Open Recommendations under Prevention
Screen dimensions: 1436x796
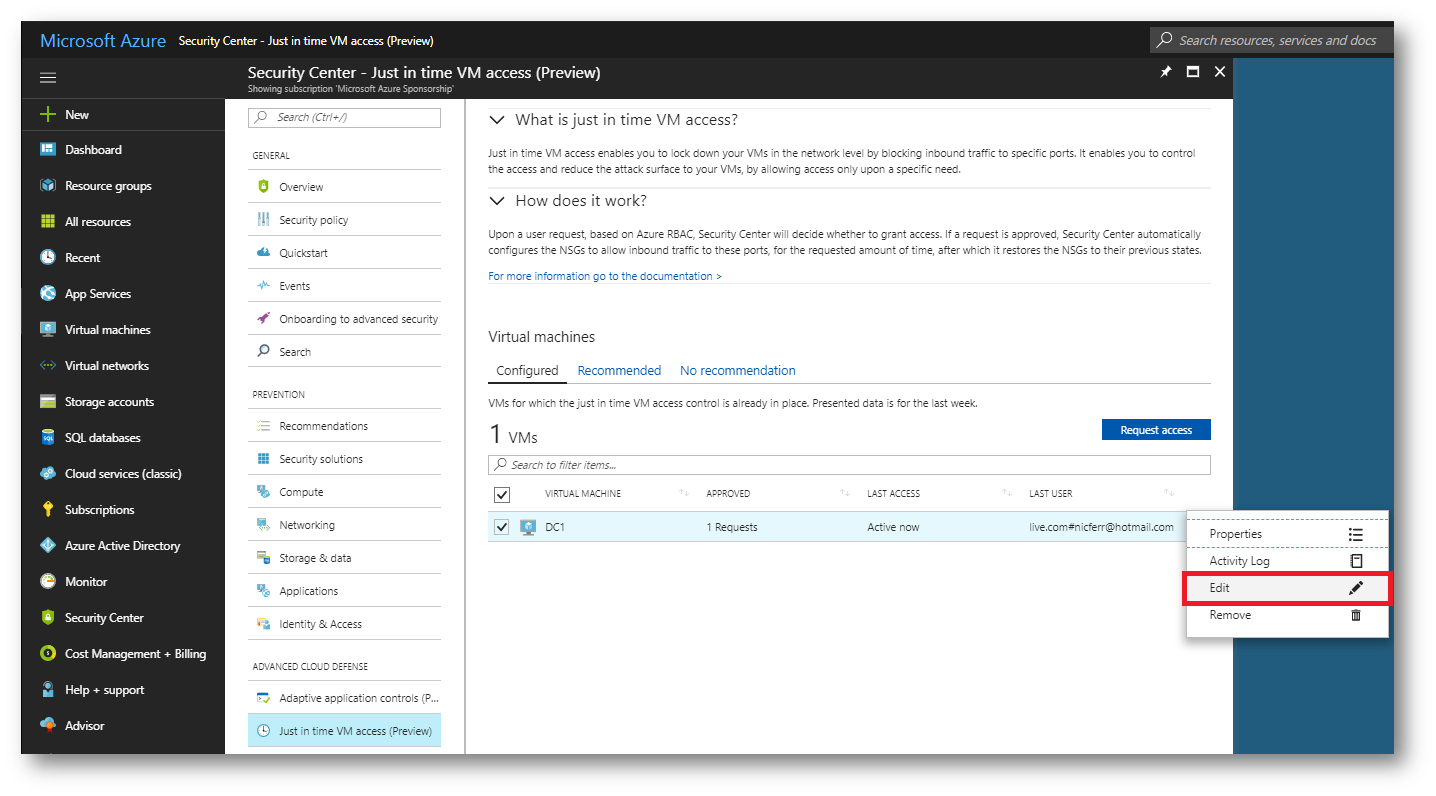pos(344,426)
